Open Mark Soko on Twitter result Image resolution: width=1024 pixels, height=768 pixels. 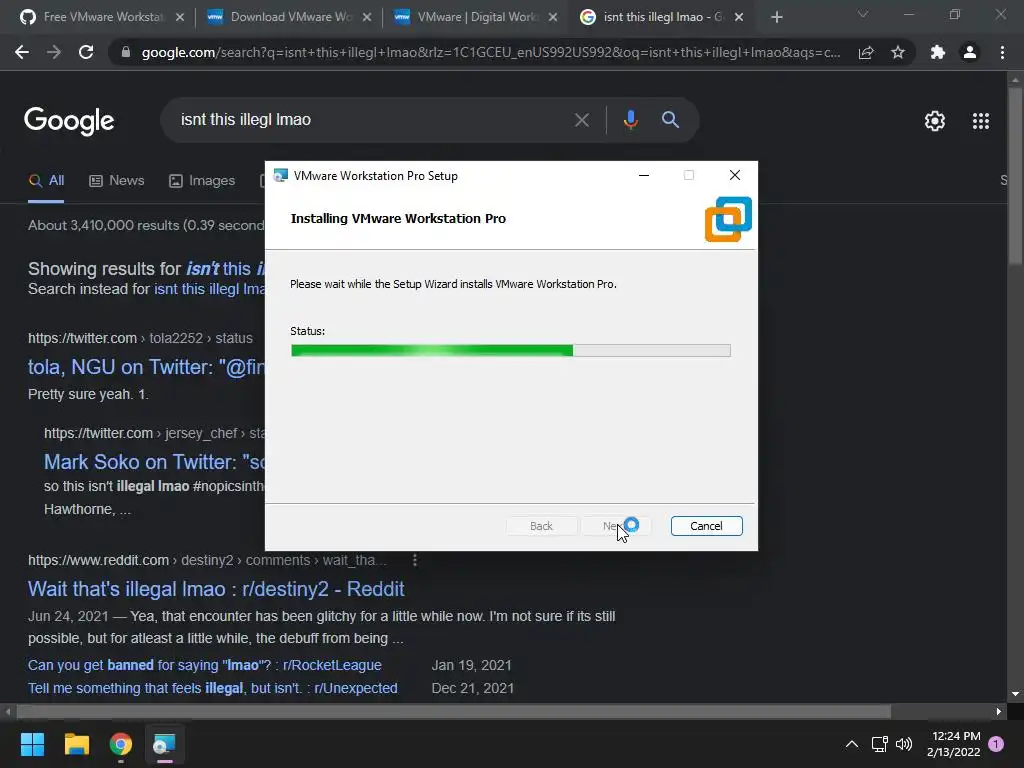(x=154, y=462)
